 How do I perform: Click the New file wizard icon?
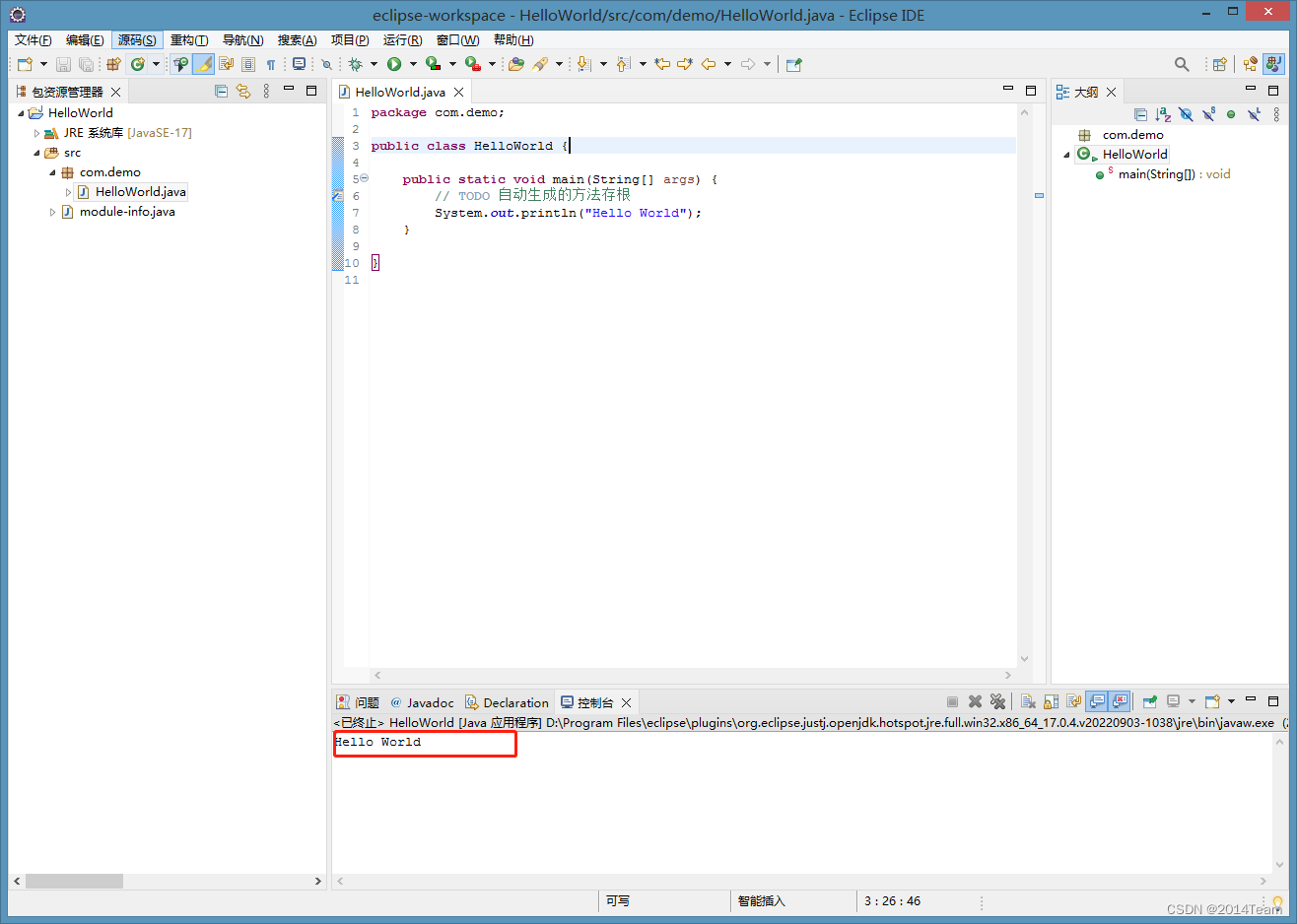pyautogui.click(x=26, y=64)
